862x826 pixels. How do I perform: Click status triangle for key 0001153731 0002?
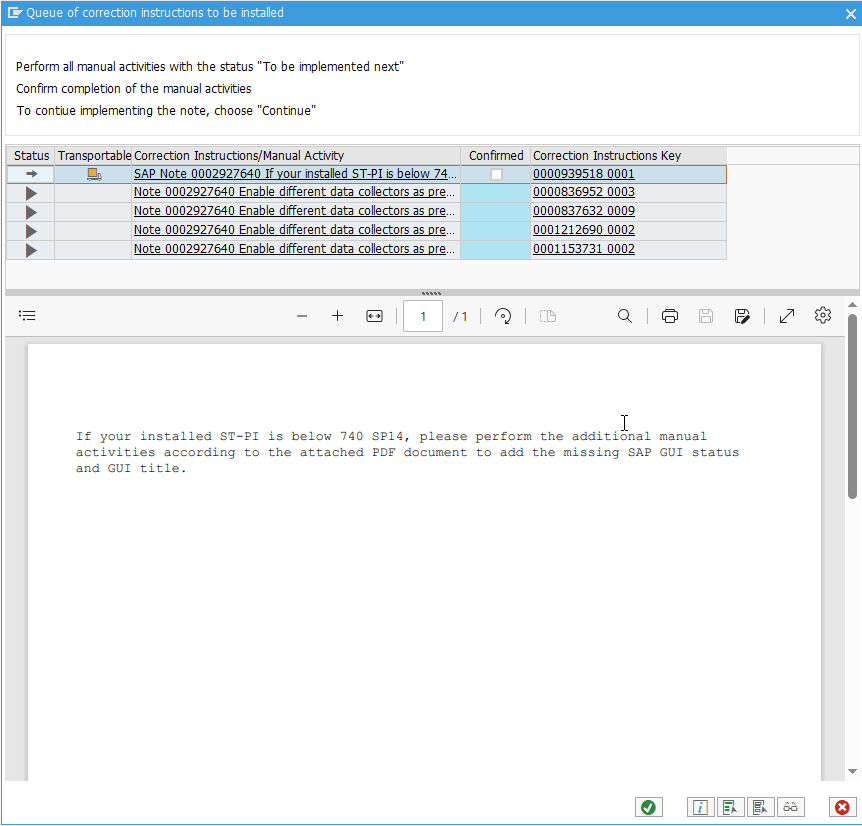point(31,250)
